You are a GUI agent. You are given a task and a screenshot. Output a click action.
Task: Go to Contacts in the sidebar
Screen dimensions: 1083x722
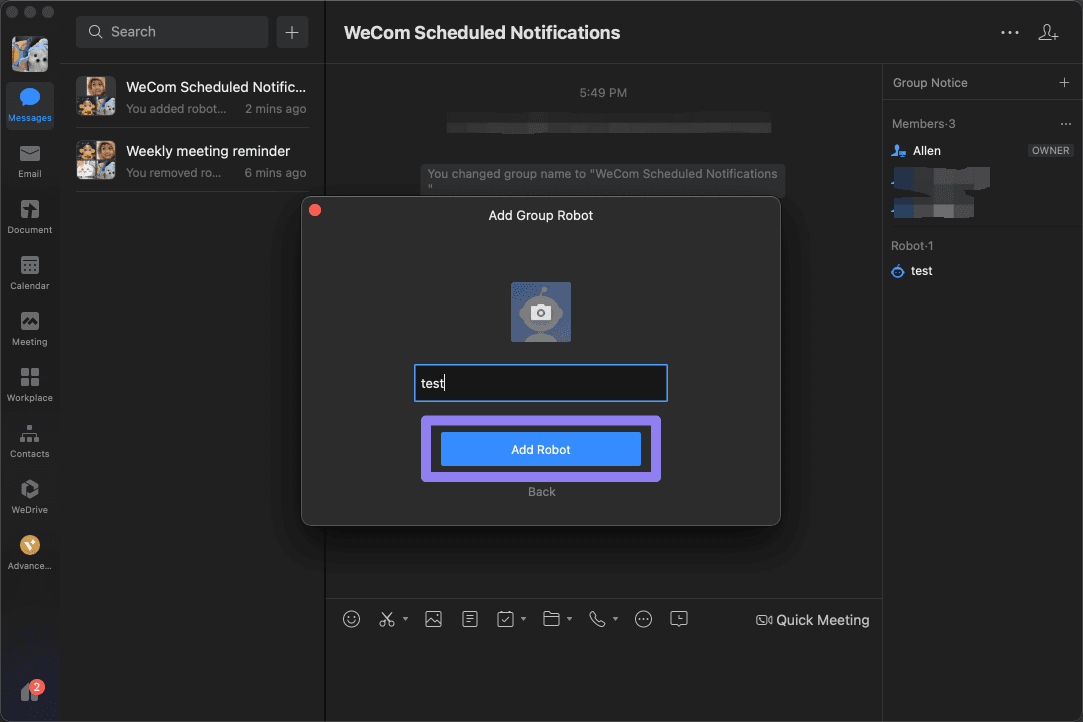point(30,439)
